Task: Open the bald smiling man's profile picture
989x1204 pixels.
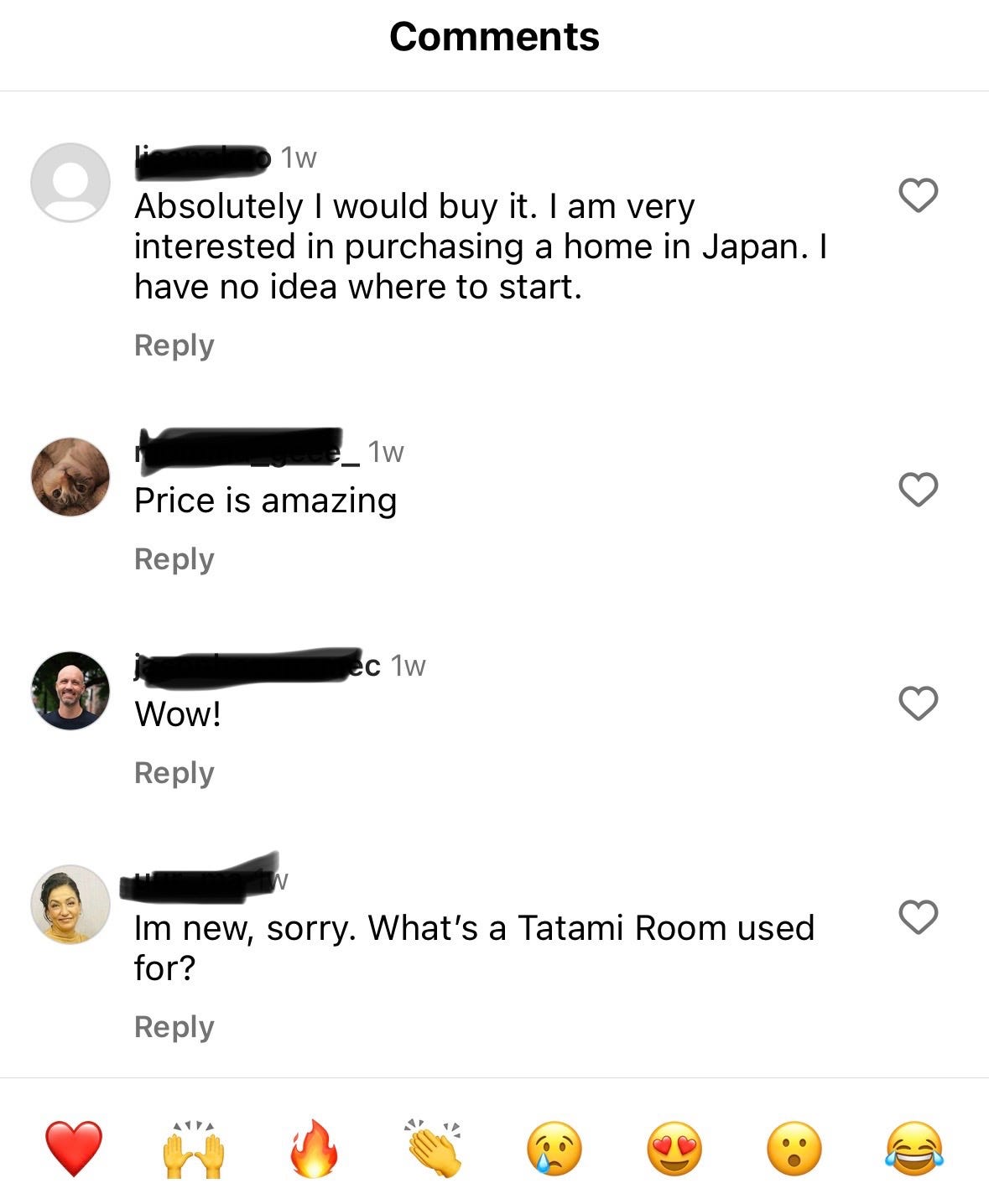Action: (x=70, y=691)
